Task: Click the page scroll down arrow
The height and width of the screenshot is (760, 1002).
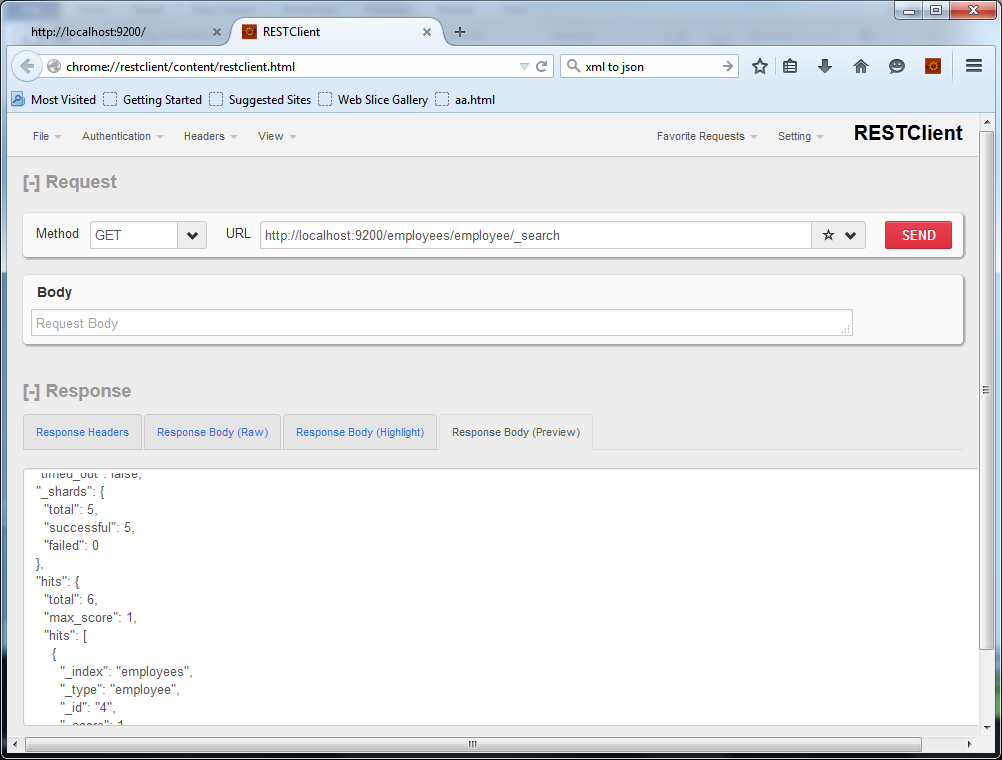Action: pos(987,727)
